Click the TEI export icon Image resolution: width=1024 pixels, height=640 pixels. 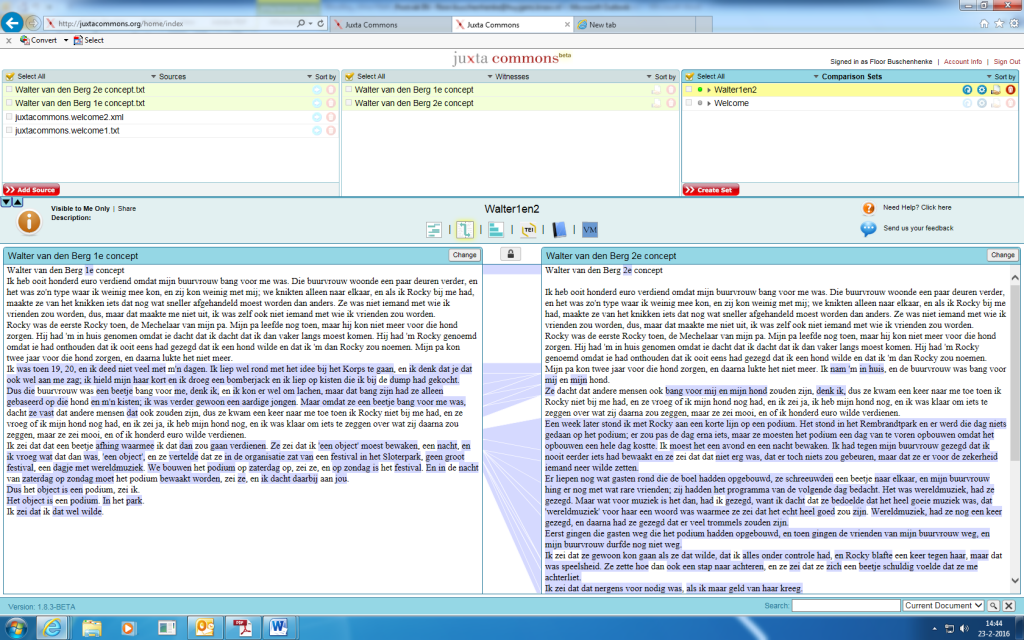(x=528, y=230)
